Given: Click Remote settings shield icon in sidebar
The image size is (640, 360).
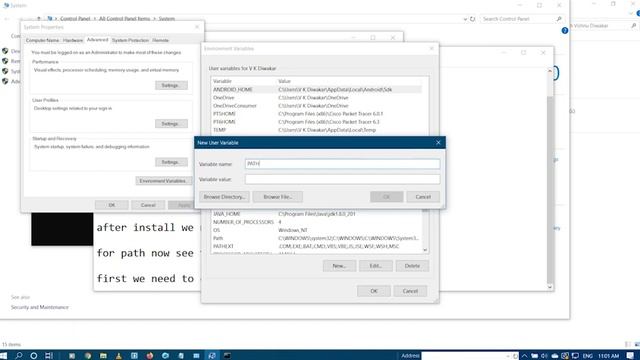Looking at the screenshot, I should click(x=5, y=61).
